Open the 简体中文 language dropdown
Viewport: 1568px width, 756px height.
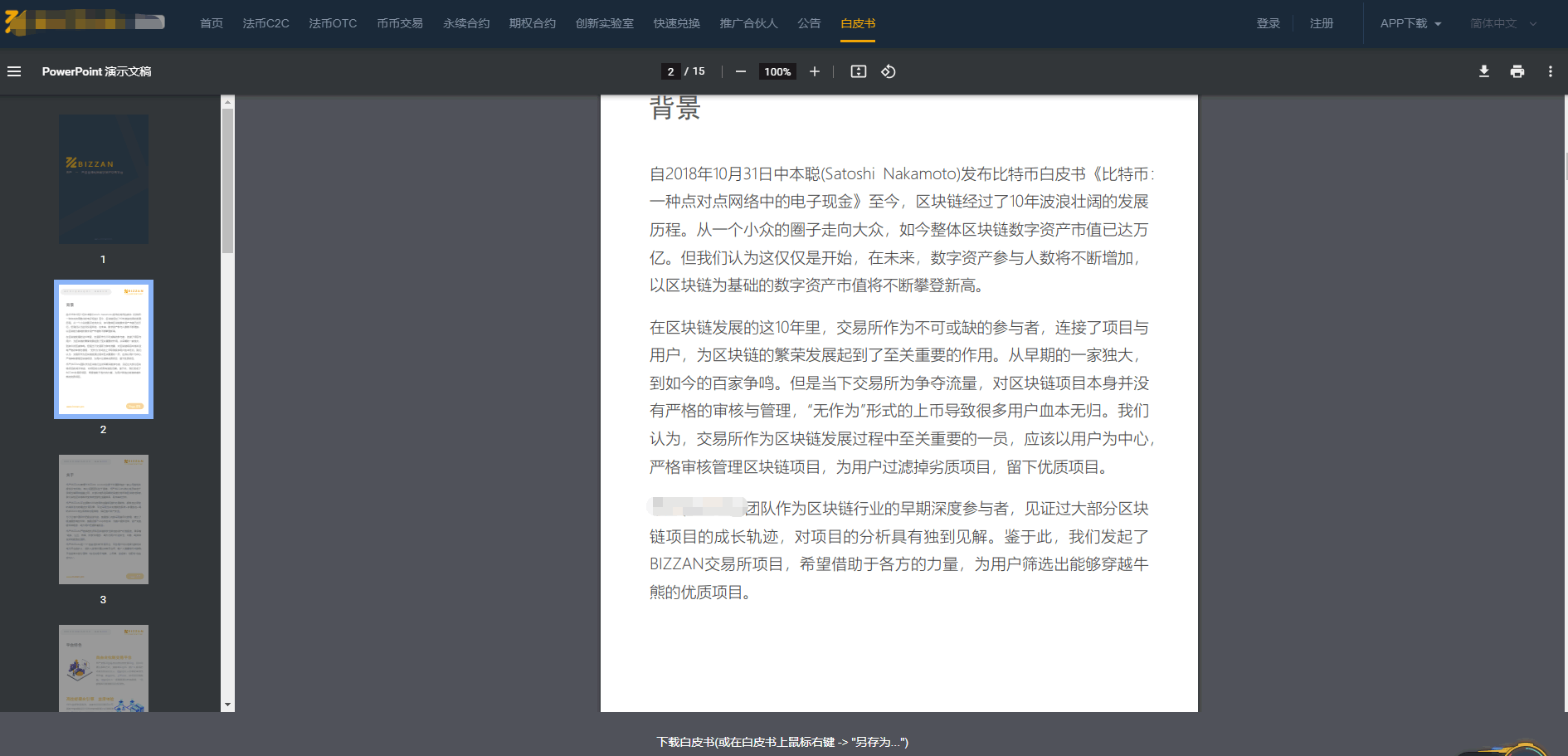tap(1502, 23)
